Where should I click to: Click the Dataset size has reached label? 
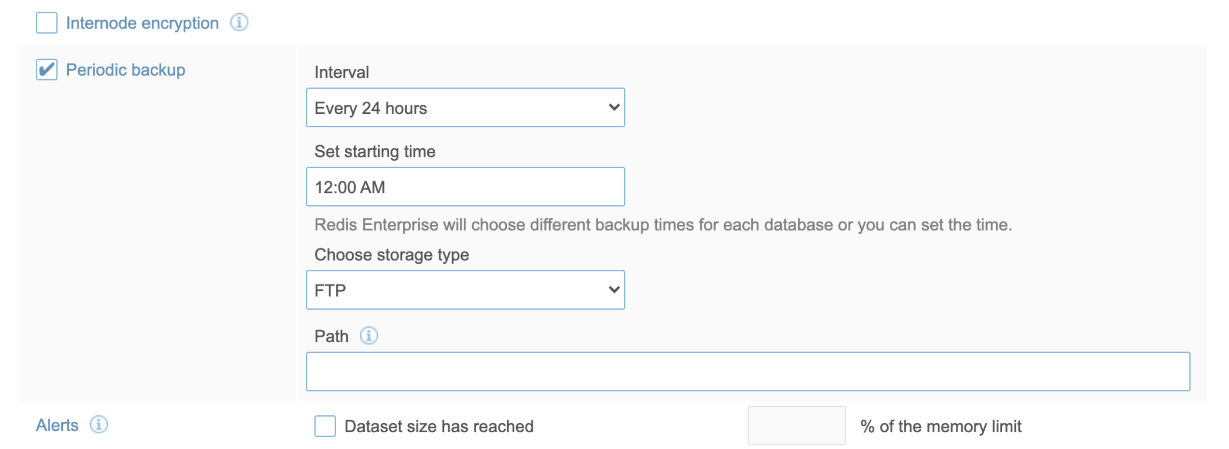[438, 427]
